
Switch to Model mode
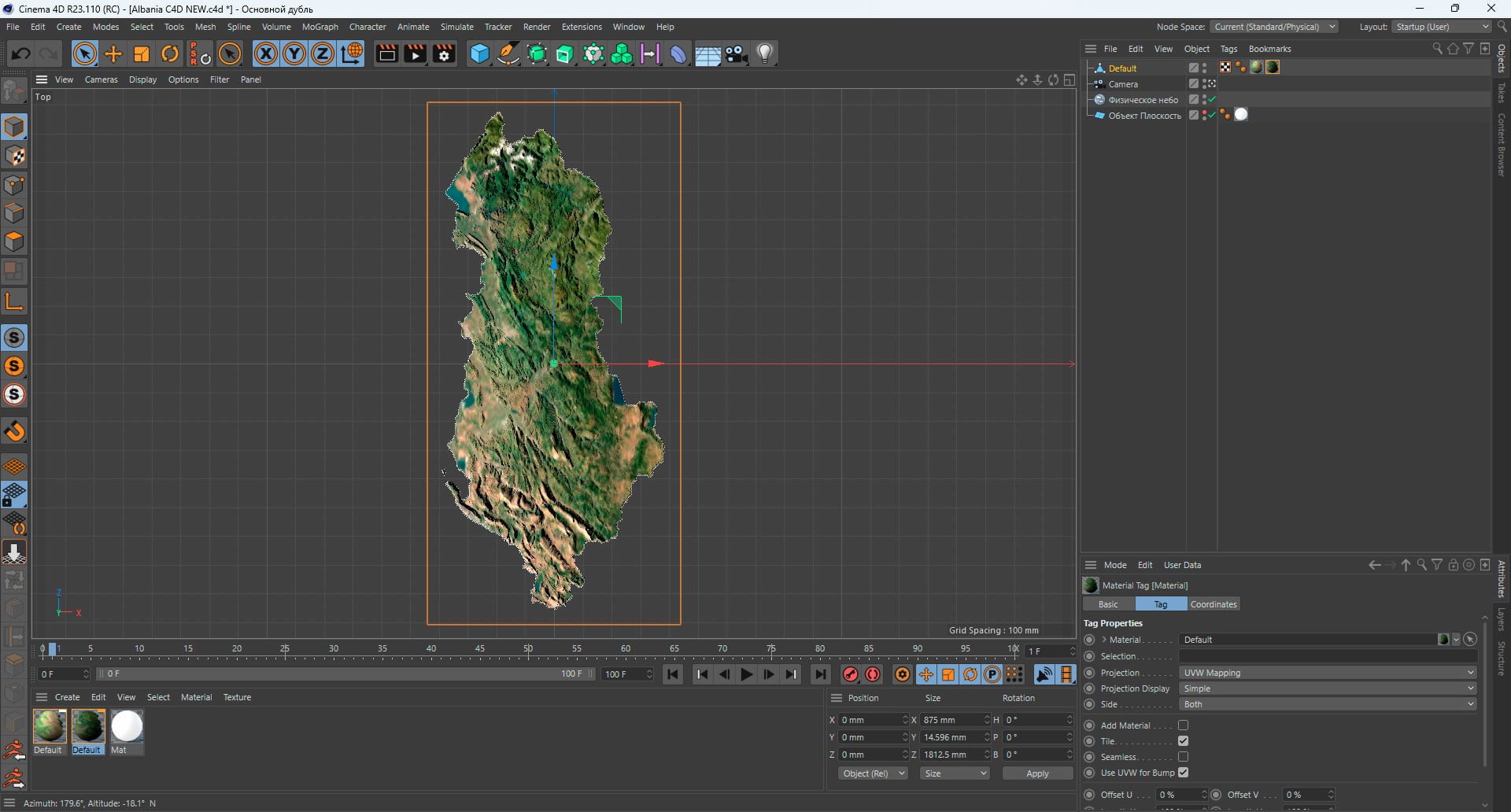click(x=14, y=127)
